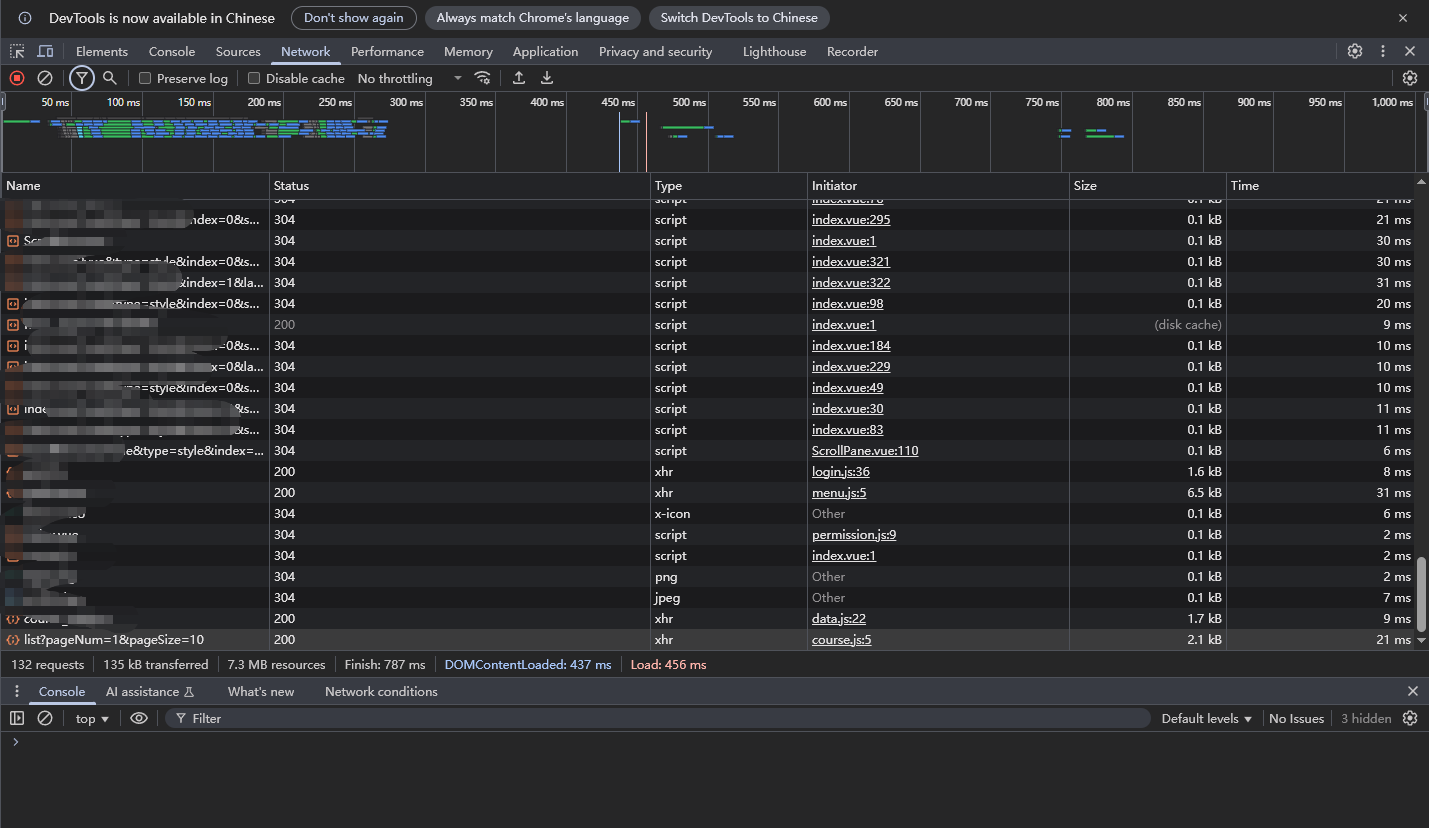Sort requests by the Size column header
Screen dimensions: 1429x828
(1148, 186)
